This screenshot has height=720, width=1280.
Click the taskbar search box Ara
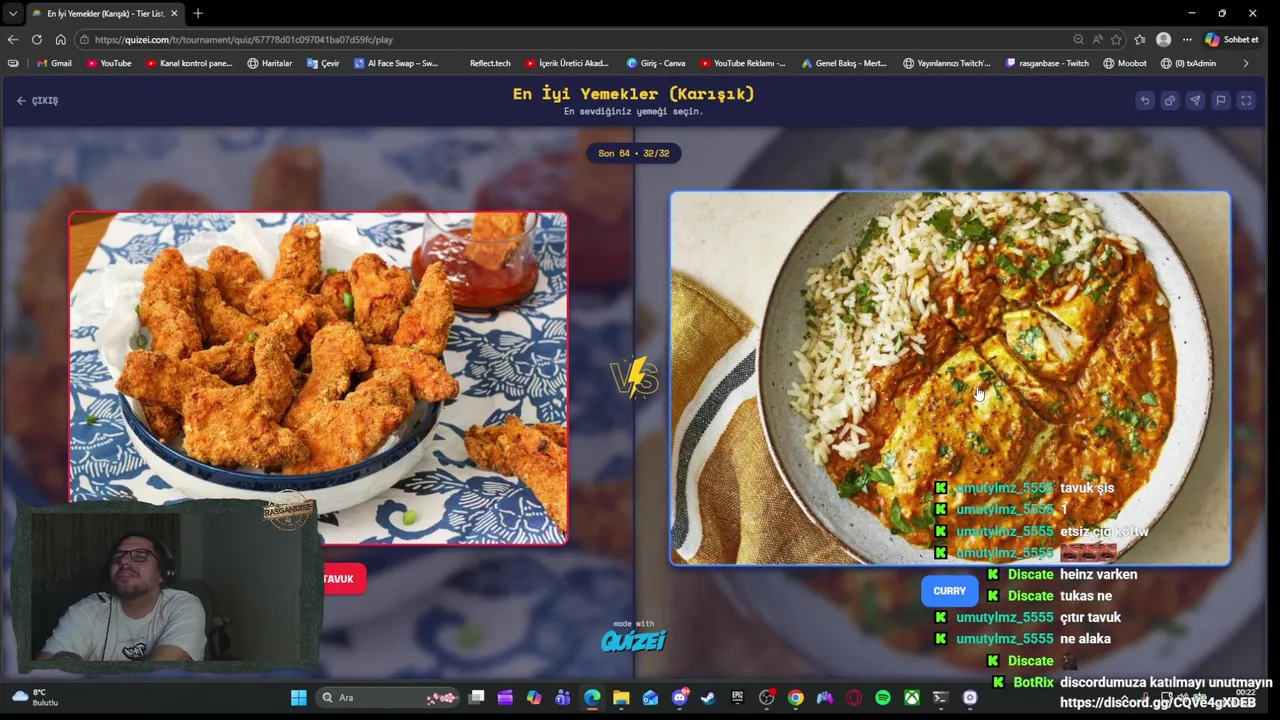387,698
